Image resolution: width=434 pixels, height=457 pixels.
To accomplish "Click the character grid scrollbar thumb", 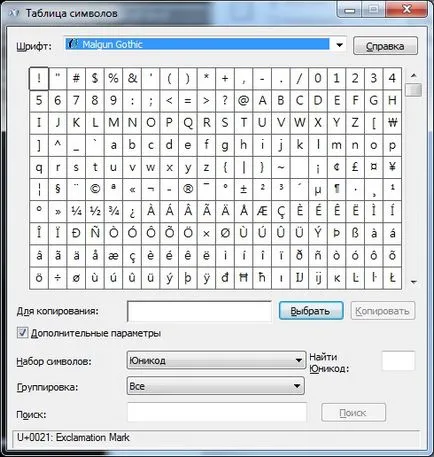I will [x=414, y=90].
